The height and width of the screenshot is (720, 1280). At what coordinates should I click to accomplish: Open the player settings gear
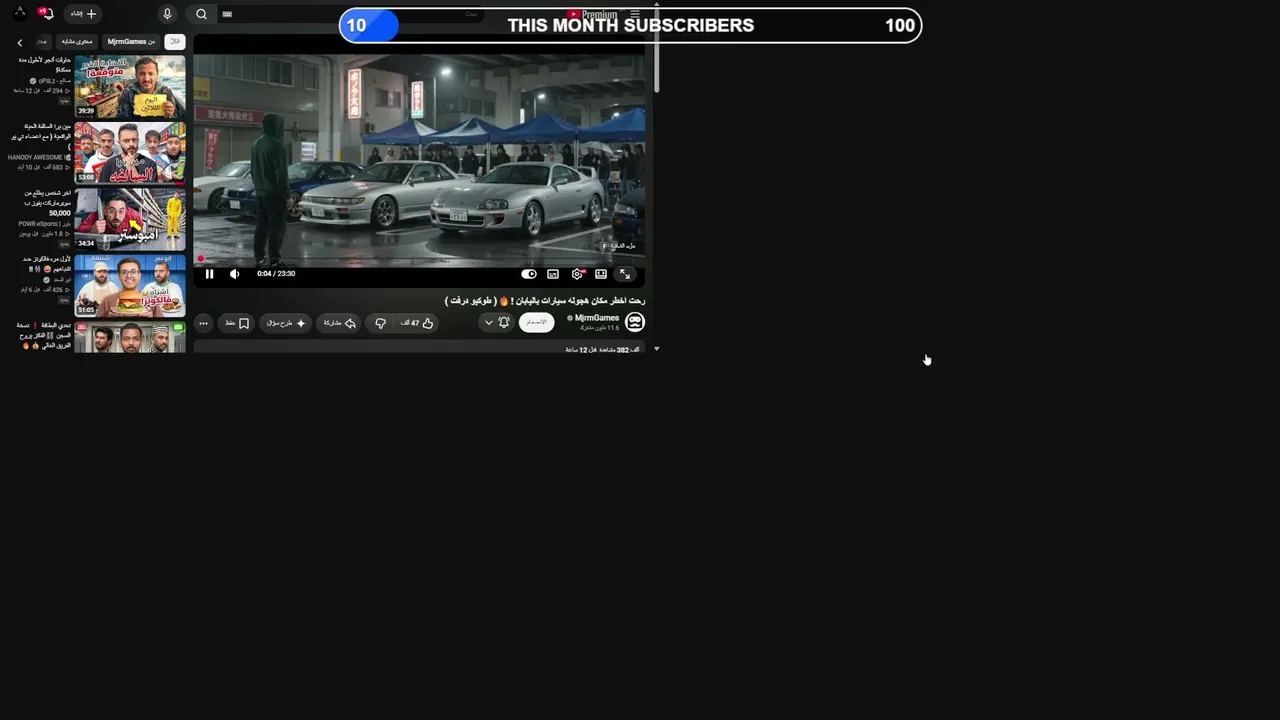(577, 274)
